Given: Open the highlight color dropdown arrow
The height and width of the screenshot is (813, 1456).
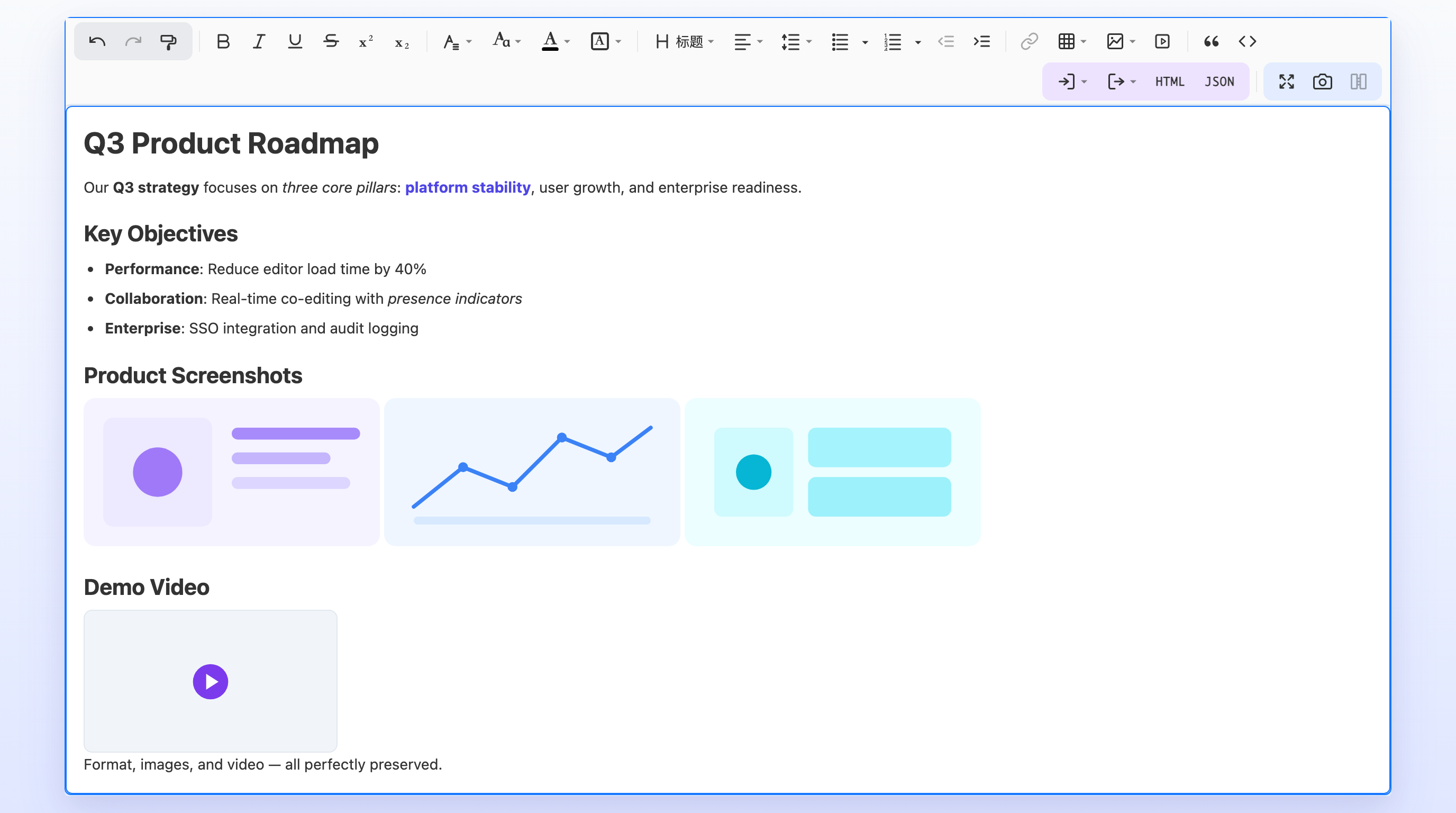Looking at the screenshot, I should [618, 42].
